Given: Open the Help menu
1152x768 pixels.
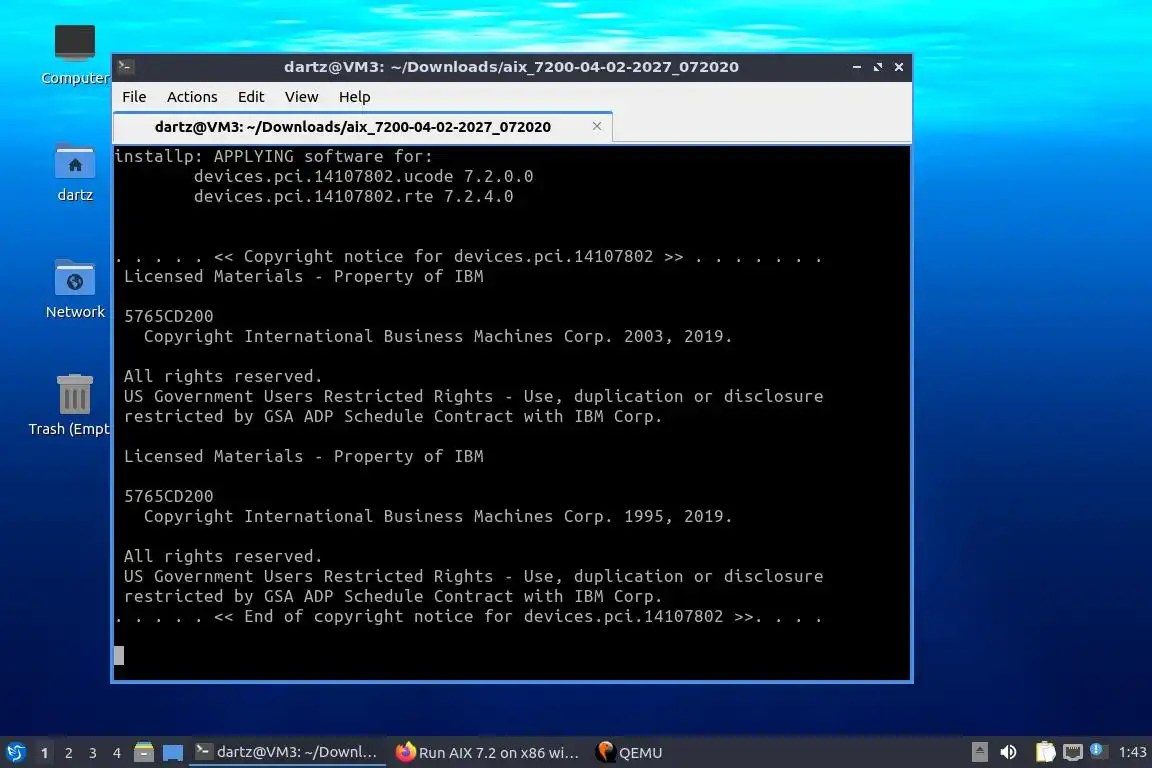Looking at the screenshot, I should (x=354, y=97).
